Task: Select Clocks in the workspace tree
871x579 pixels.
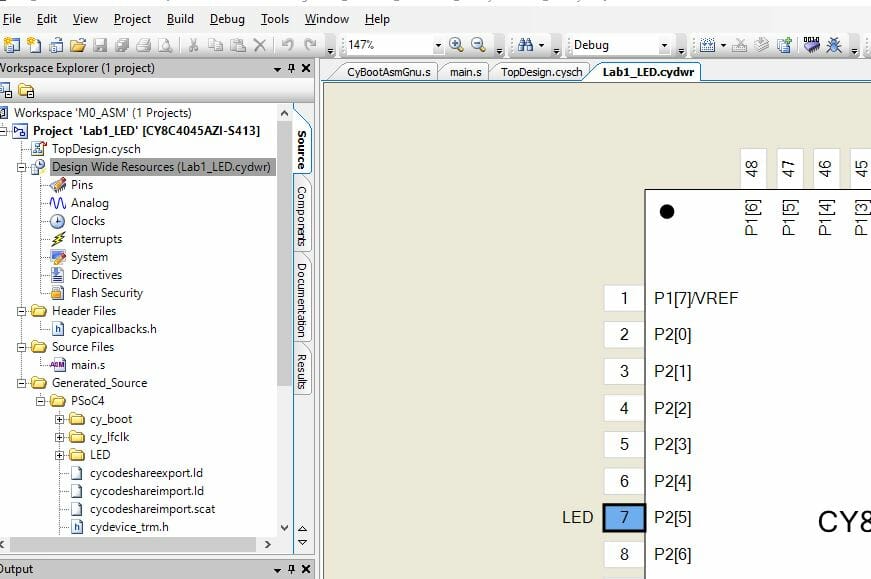Action: [88, 221]
